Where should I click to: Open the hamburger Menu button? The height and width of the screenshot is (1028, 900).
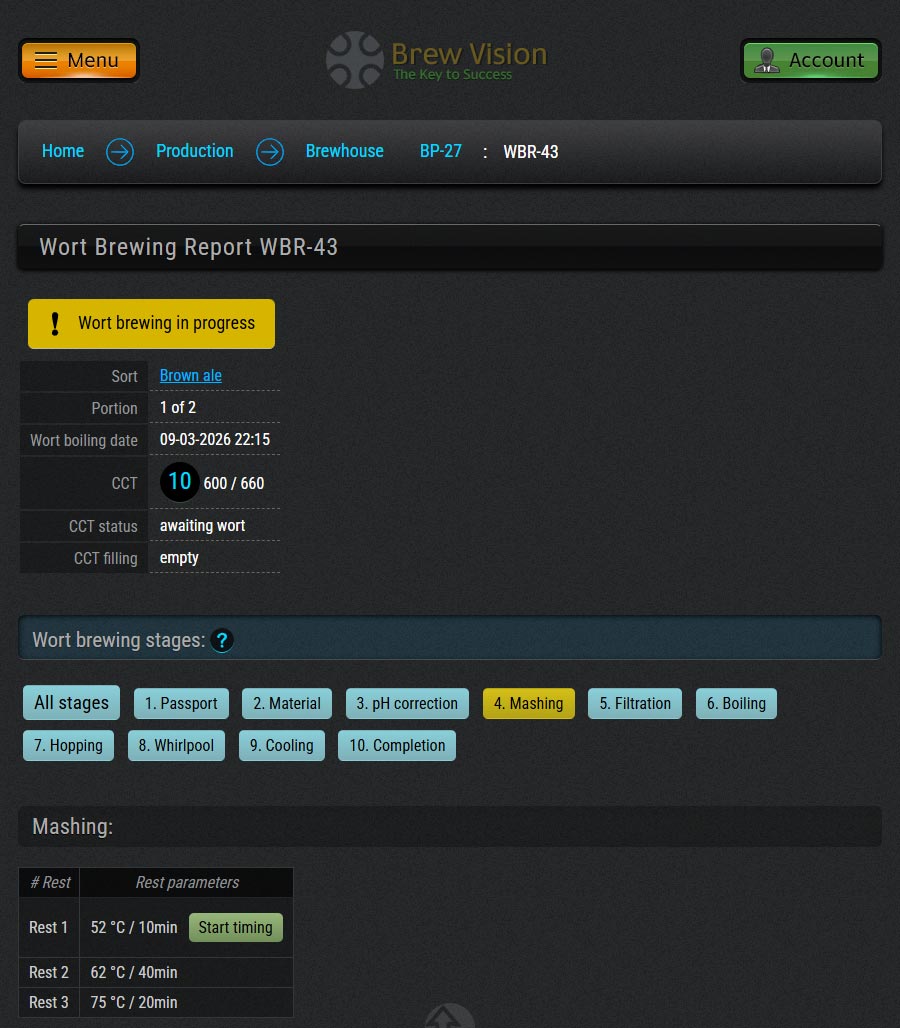tap(78, 60)
